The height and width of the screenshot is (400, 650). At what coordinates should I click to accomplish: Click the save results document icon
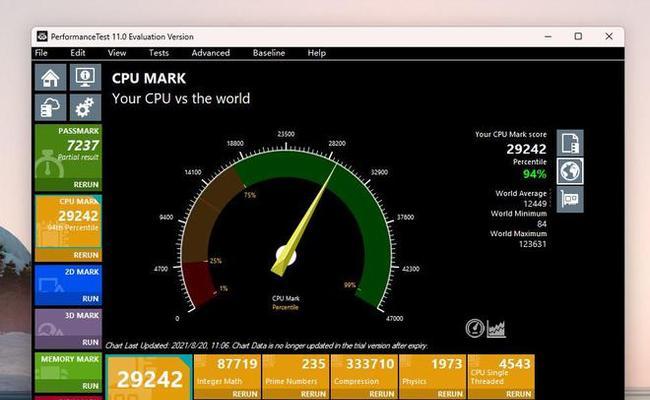click(570, 143)
